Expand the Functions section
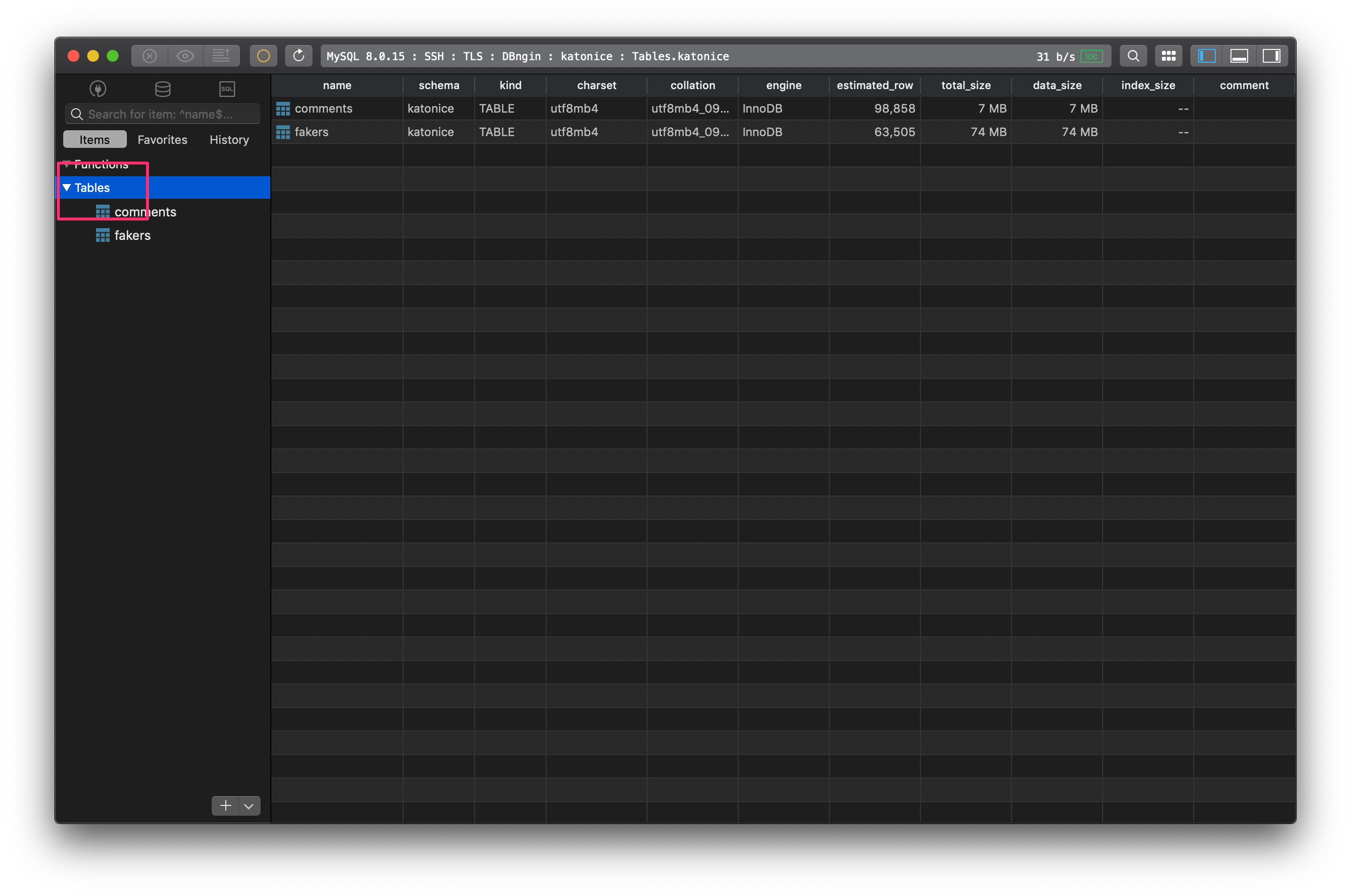Viewport: 1351px width, 896px height. [x=66, y=165]
